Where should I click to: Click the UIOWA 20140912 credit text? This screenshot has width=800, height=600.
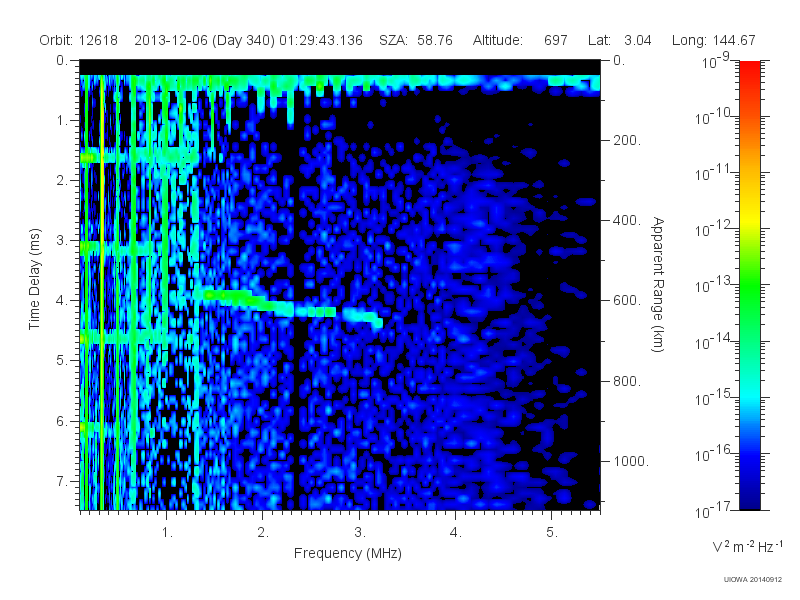click(753, 580)
